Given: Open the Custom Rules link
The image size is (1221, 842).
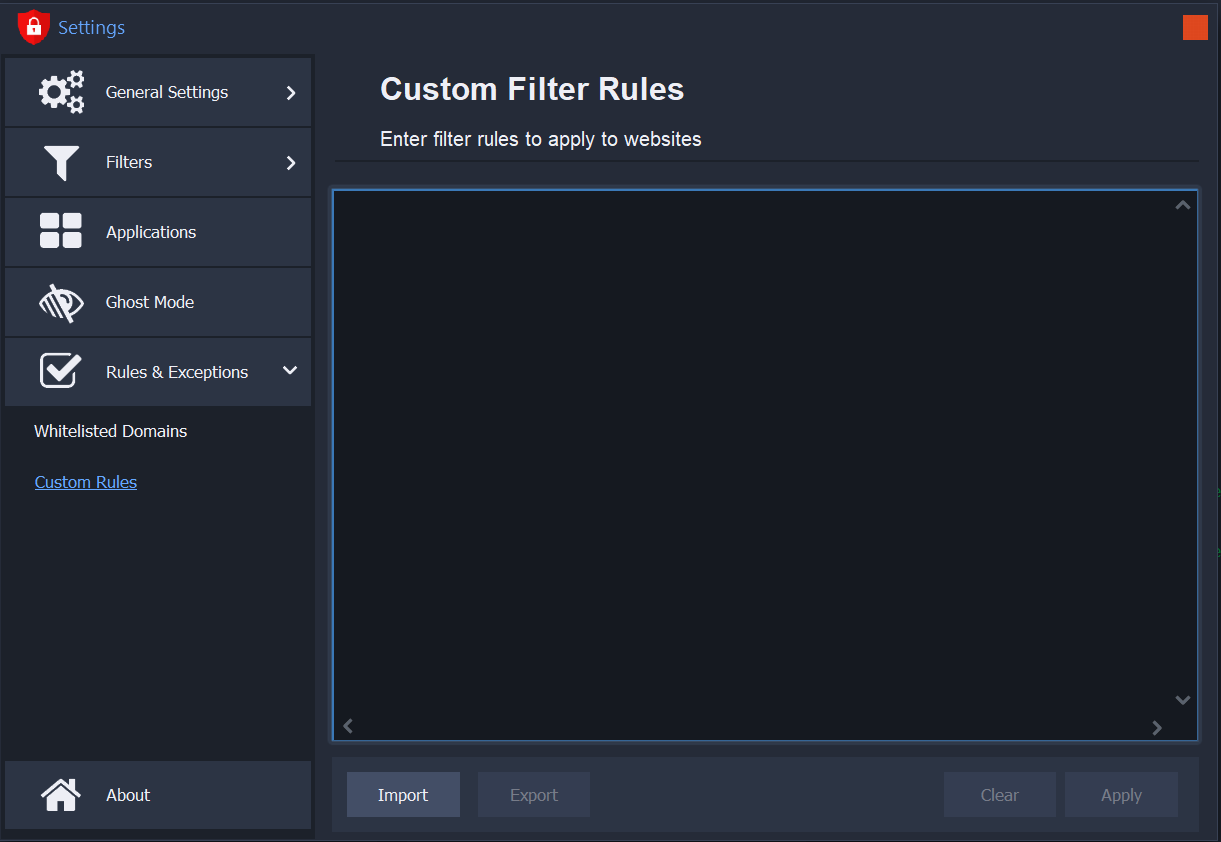Looking at the screenshot, I should click(86, 482).
